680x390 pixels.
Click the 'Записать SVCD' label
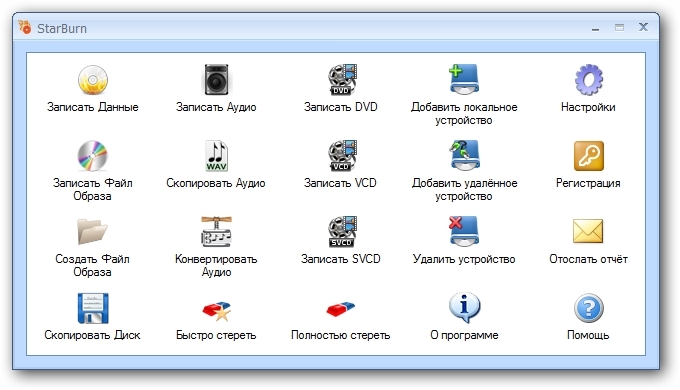[341, 259]
